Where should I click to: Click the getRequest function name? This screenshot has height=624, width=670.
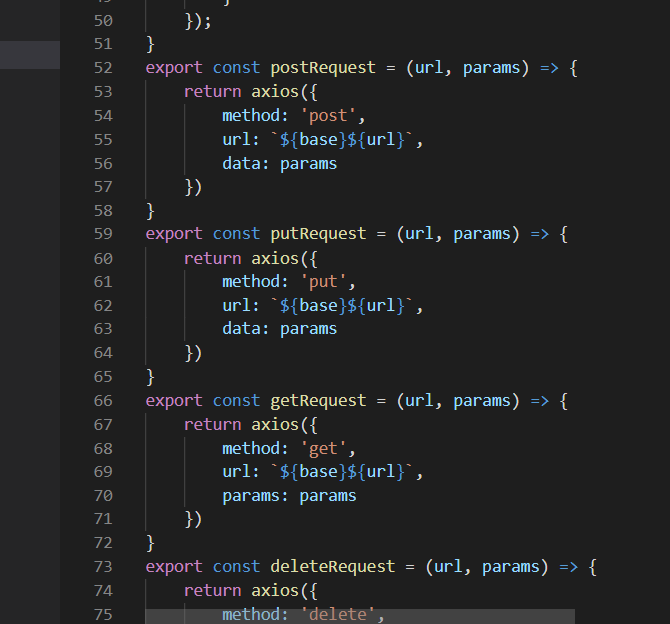(318, 401)
